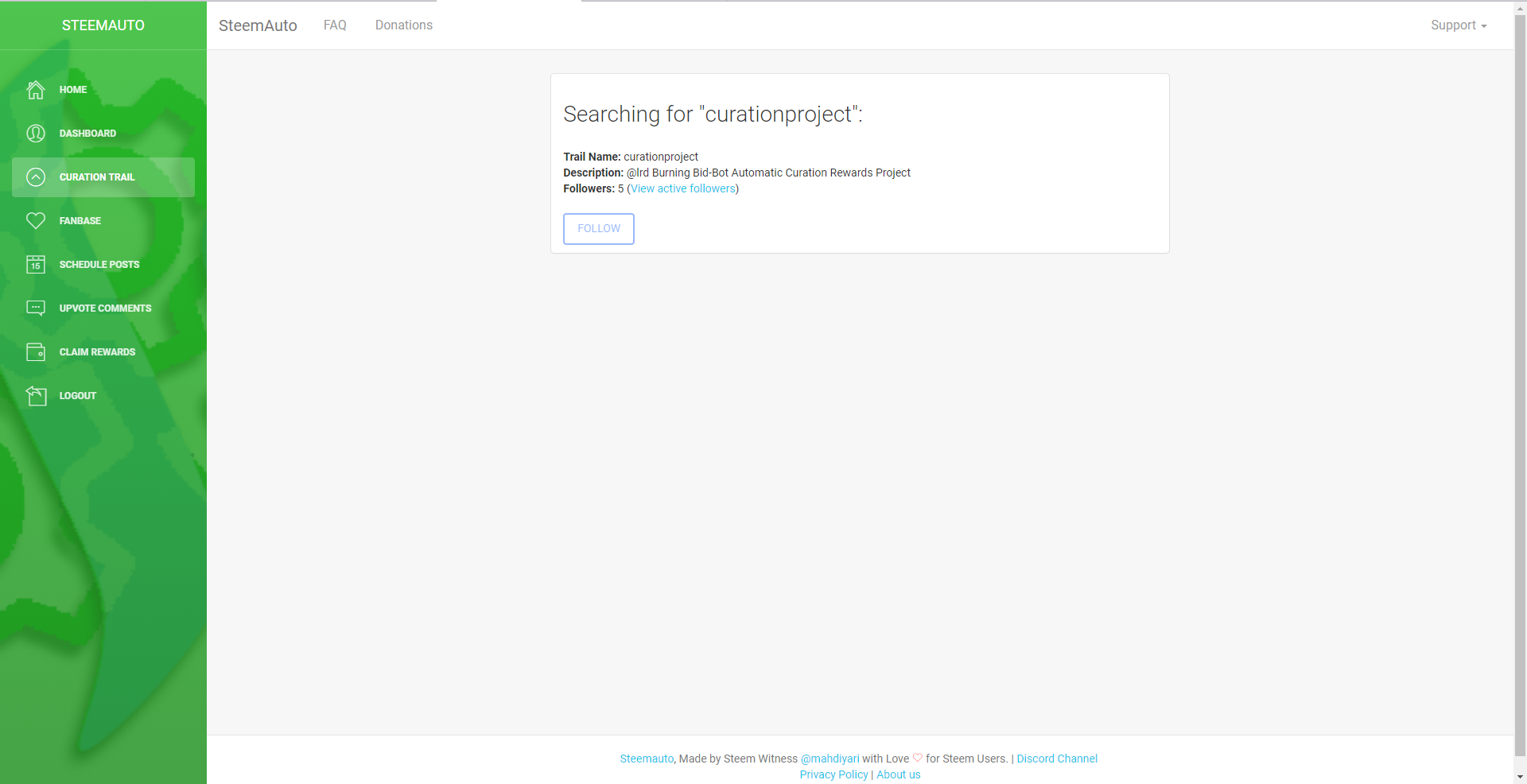Screen dimensions: 1527x784
Task: Click the Logout icon in sidebar
Action: 36,396
